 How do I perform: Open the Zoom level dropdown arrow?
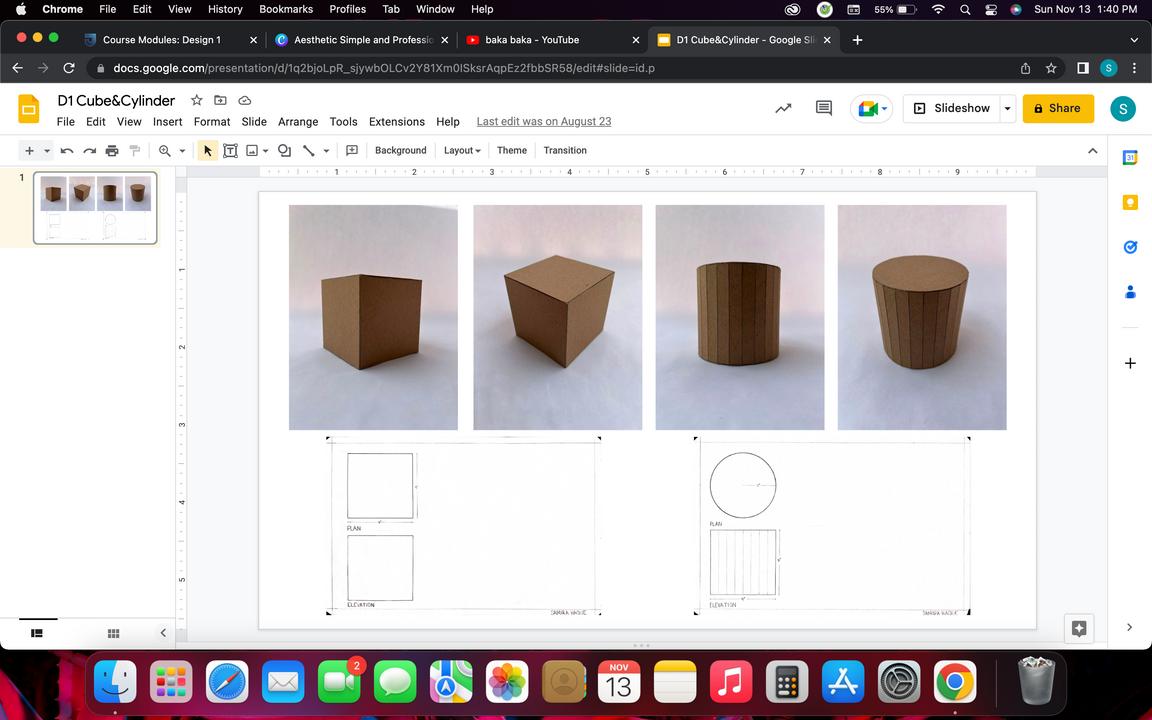pos(182,151)
